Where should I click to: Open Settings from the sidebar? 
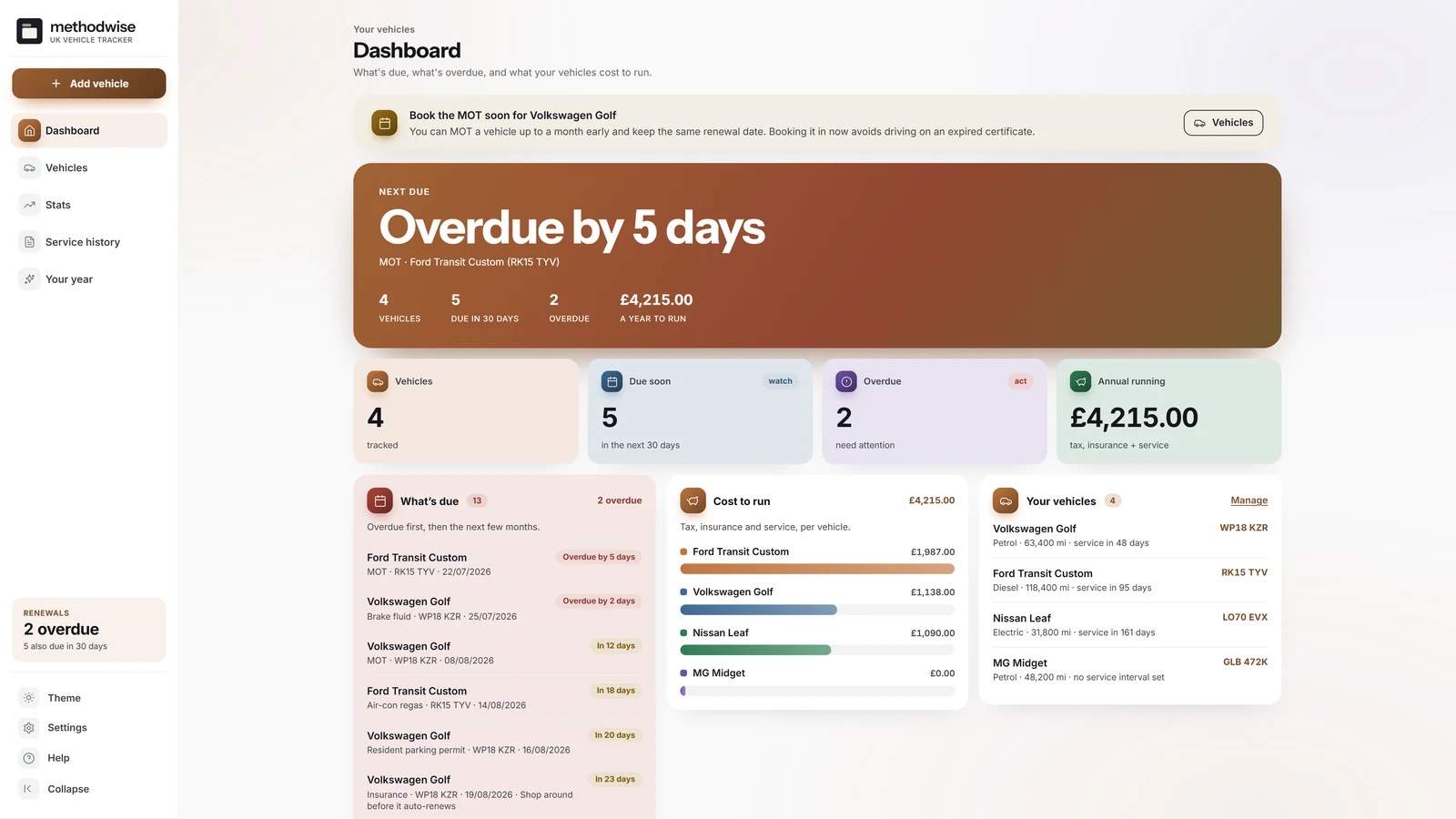pos(89,728)
